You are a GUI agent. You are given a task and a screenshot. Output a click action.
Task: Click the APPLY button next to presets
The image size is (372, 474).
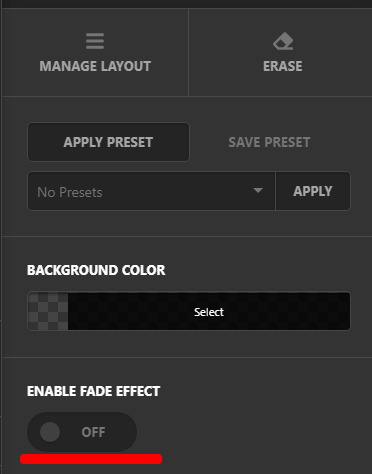point(313,191)
